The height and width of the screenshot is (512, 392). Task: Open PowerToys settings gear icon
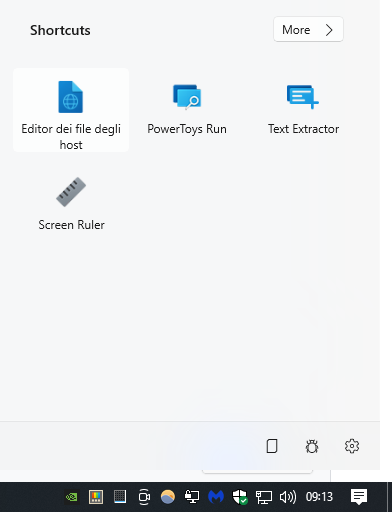pos(352,446)
